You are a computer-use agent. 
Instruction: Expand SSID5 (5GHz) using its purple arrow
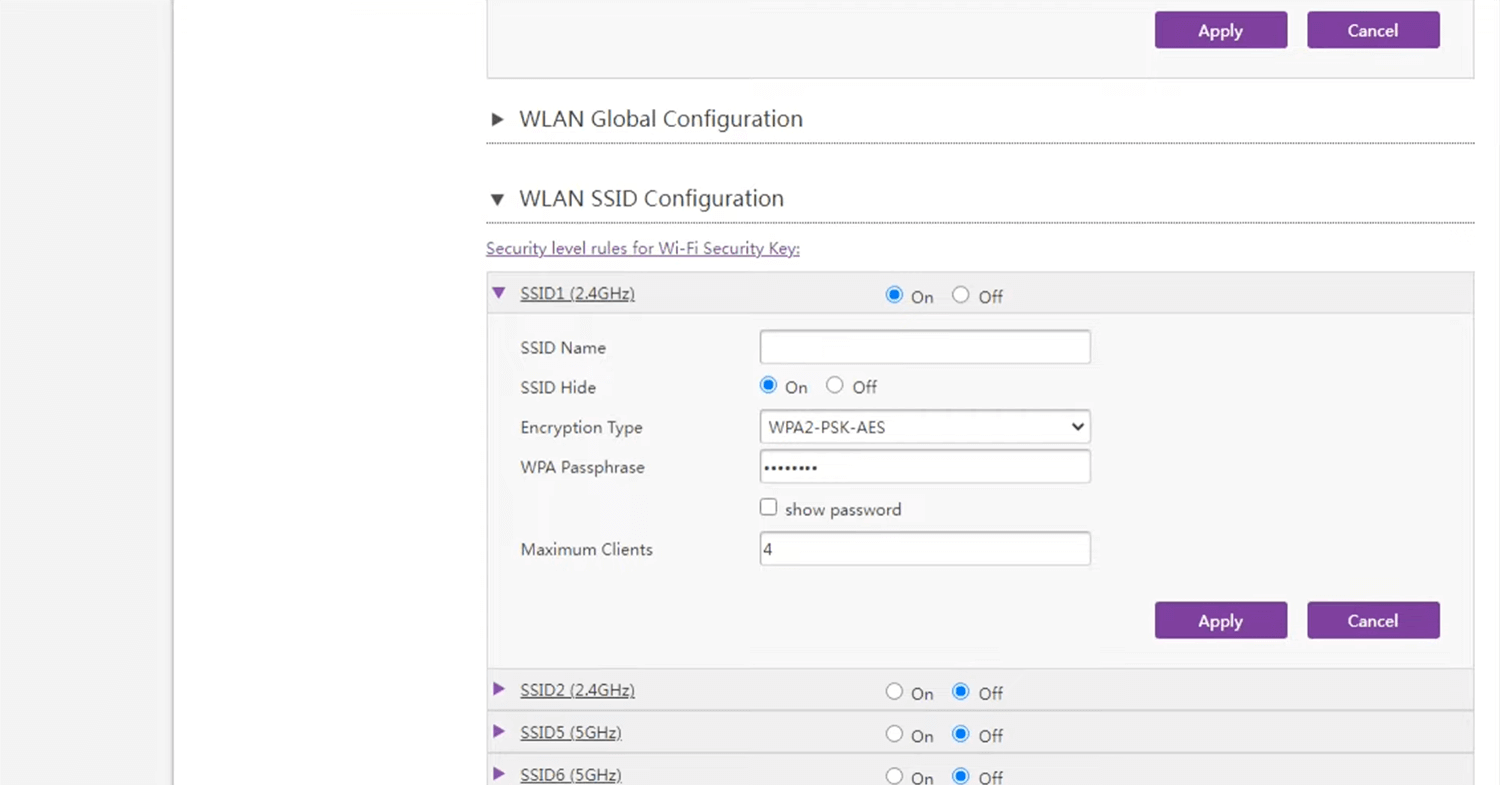(499, 732)
